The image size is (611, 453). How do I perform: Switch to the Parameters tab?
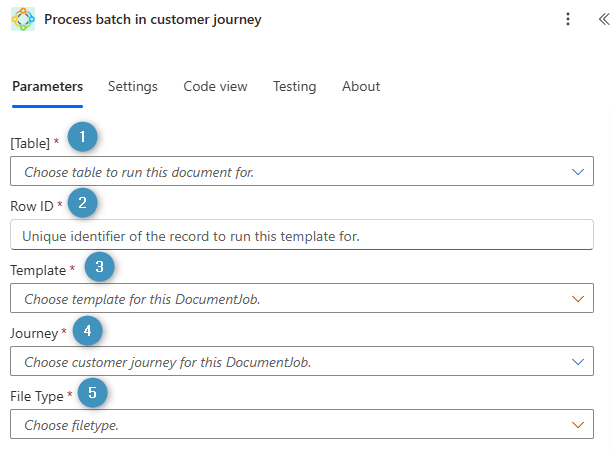point(47,87)
